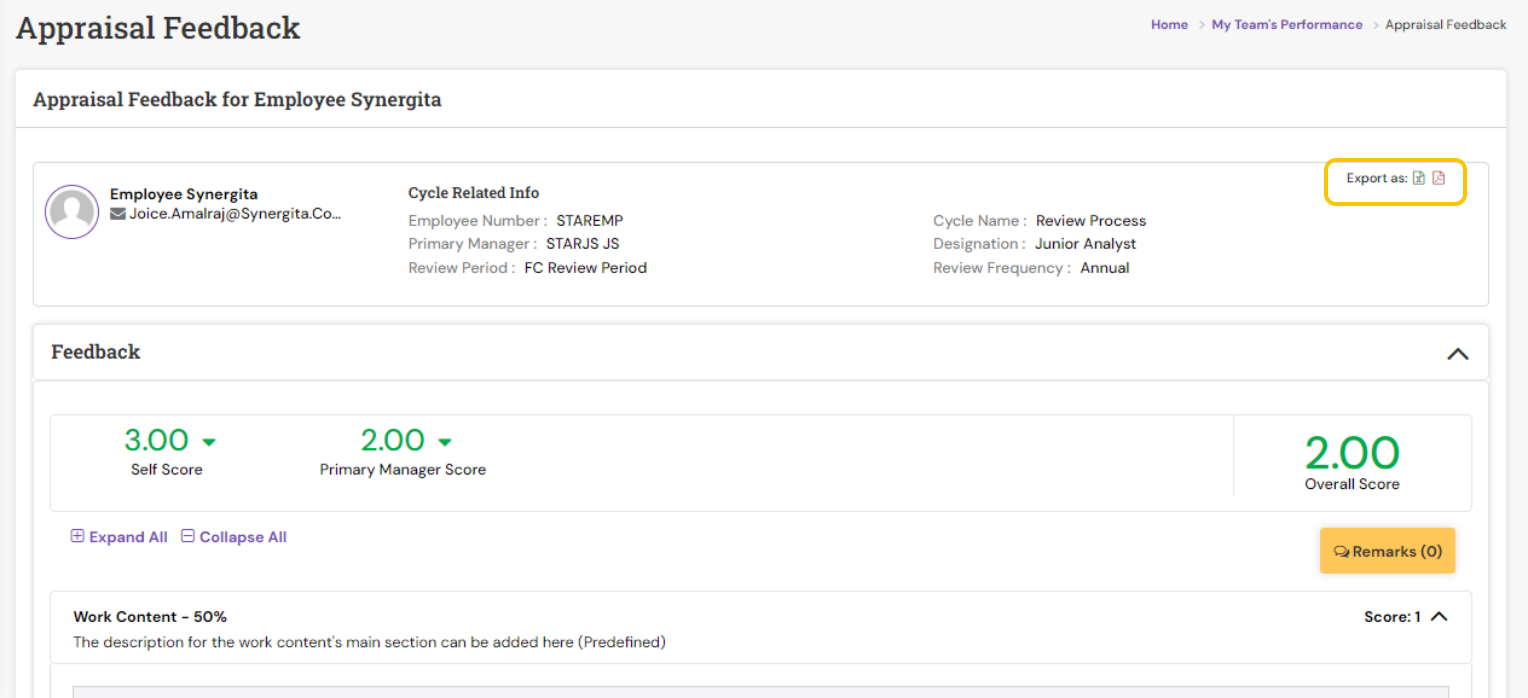Click the Export as label

pyautogui.click(x=1377, y=178)
